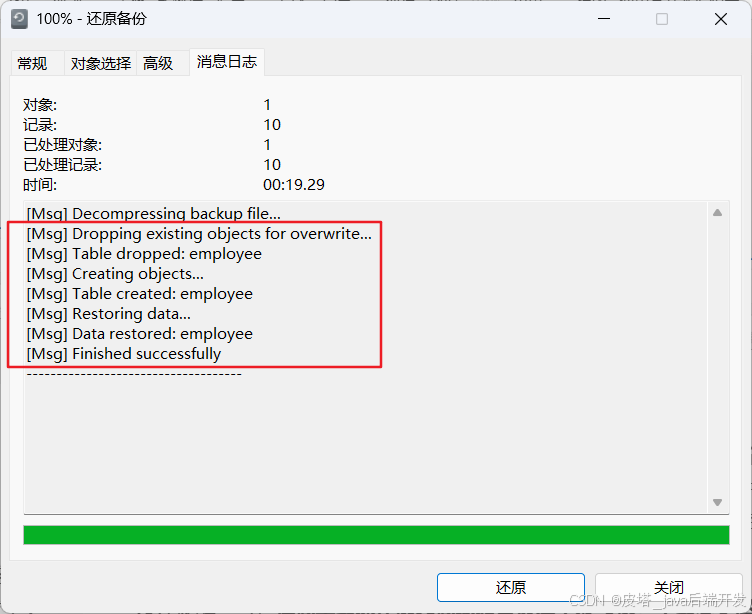
Task: Click the 还原 button
Action: pyautogui.click(x=511, y=587)
